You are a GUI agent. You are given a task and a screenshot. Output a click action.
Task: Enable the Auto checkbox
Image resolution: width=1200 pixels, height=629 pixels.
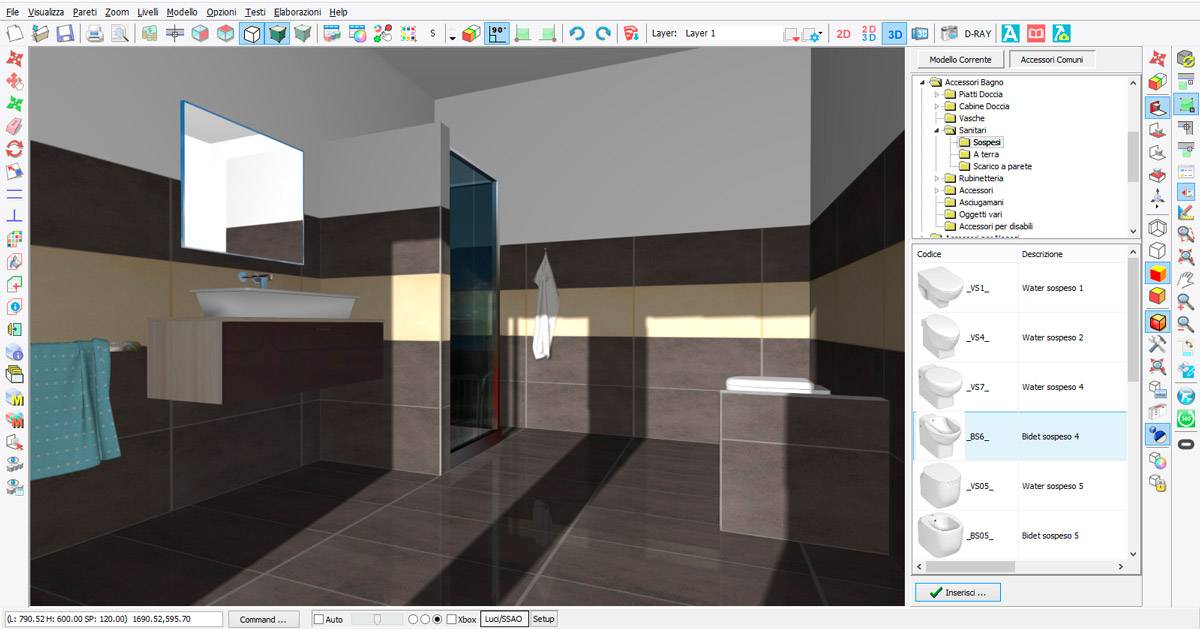coord(319,619)
